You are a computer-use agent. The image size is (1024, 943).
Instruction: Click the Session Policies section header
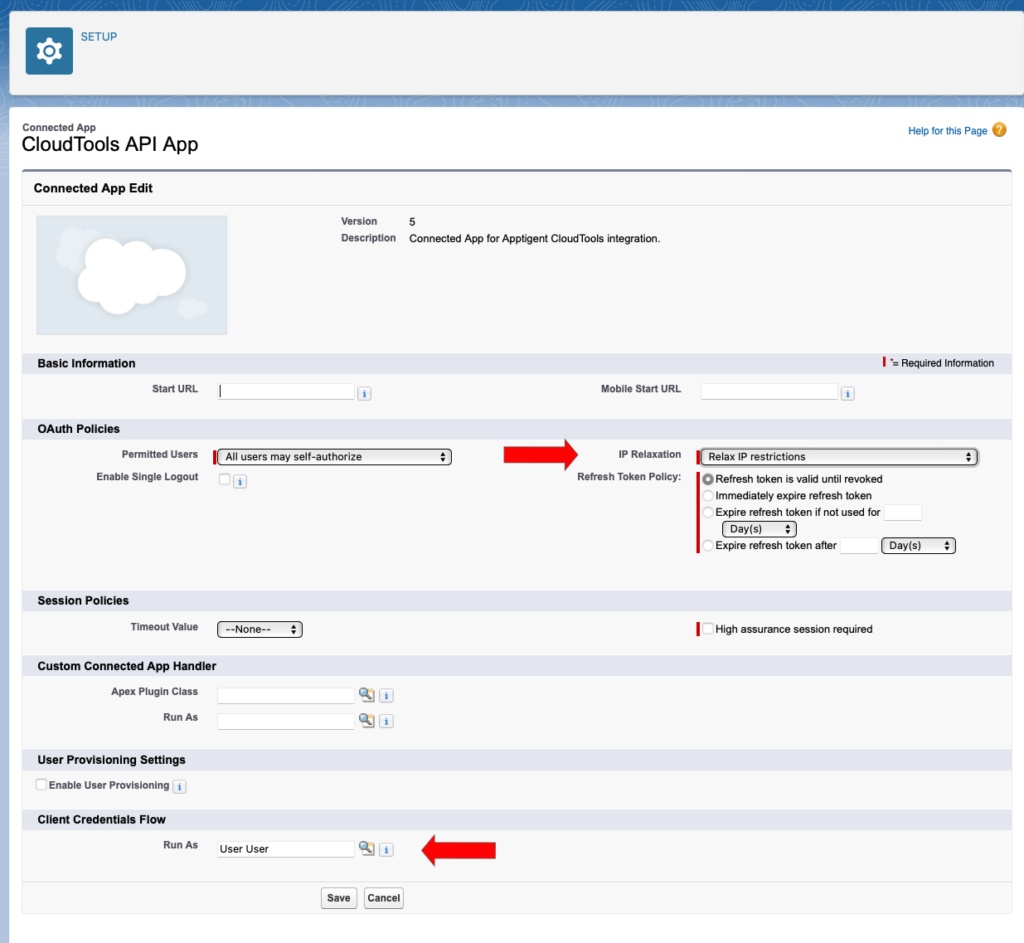pos(83,601)
